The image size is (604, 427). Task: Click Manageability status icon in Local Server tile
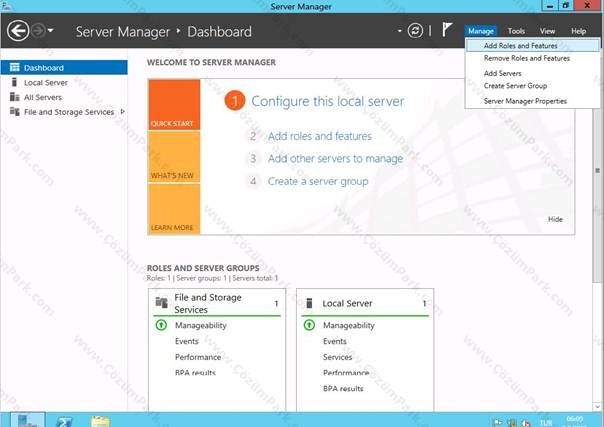309,325
